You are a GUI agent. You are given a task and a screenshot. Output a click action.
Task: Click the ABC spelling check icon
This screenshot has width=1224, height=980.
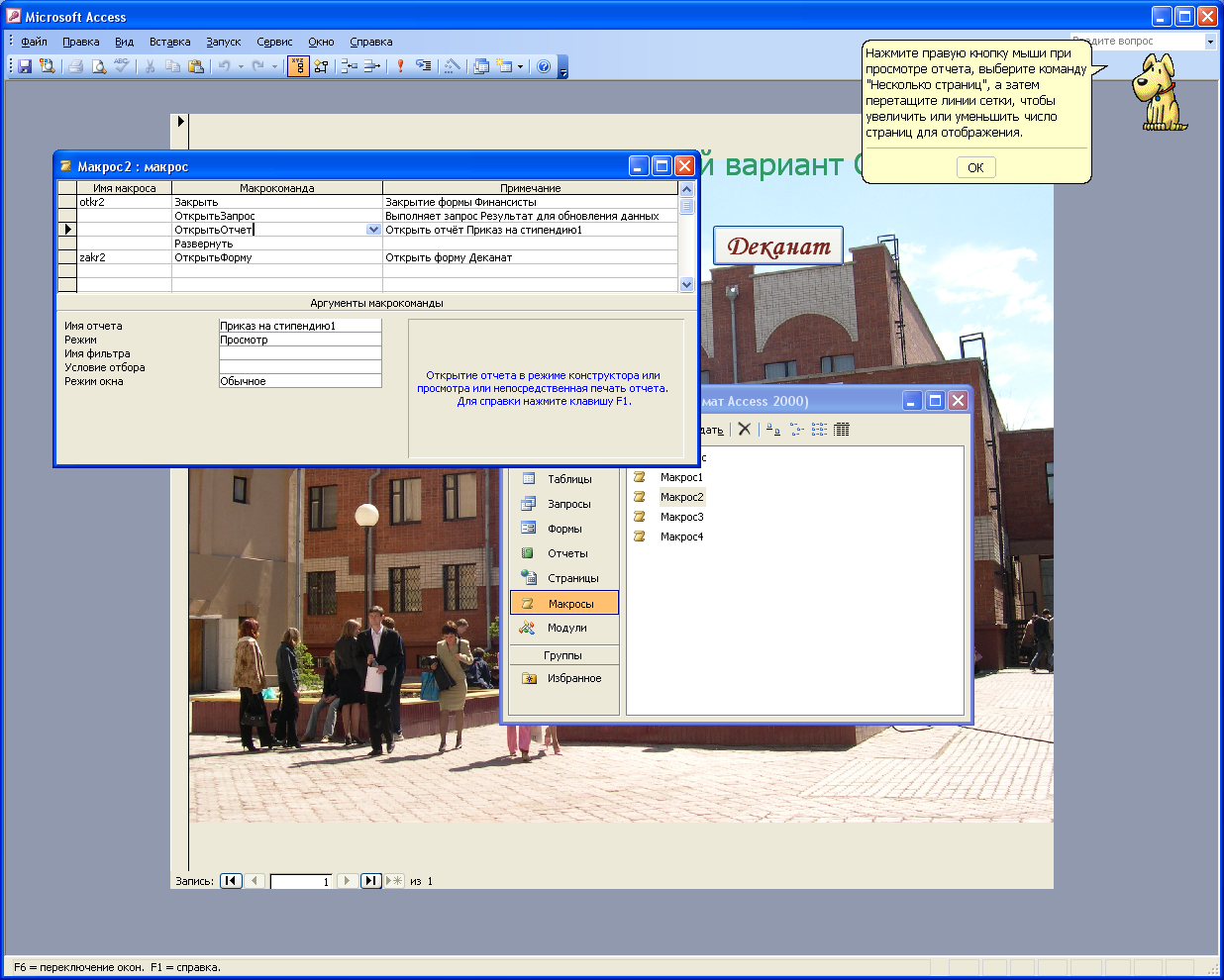point(121,66)
